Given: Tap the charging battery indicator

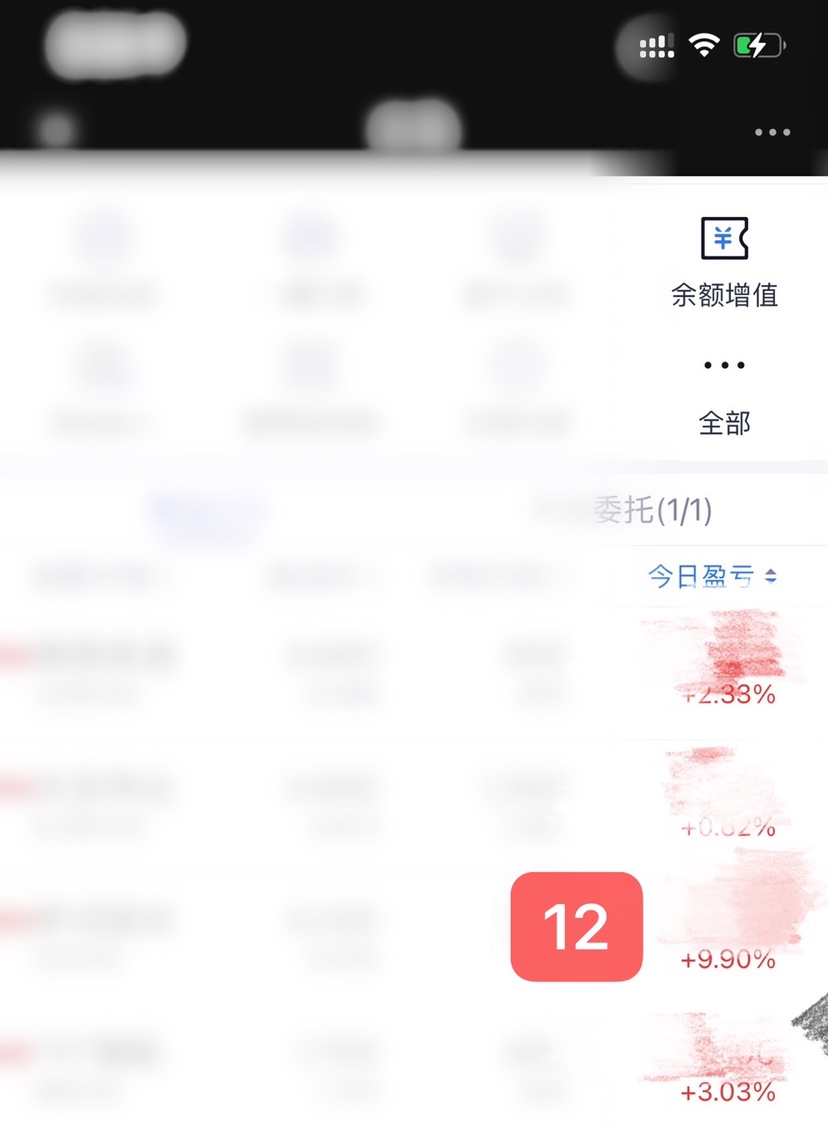Looking at the screenshot, I should click(759, 46).
